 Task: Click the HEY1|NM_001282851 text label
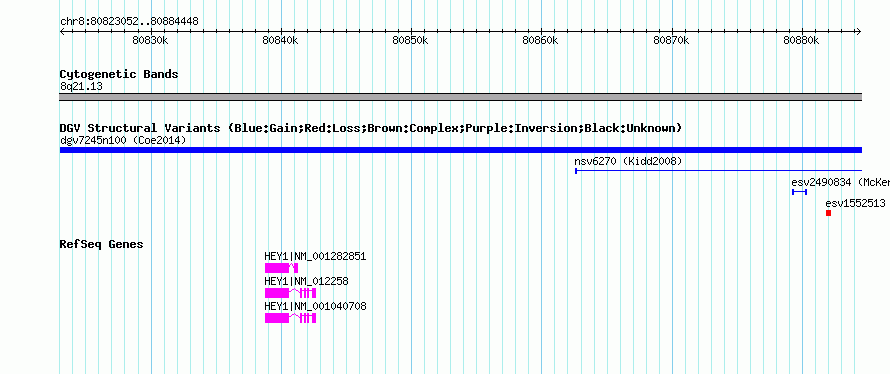pos(315,257)
